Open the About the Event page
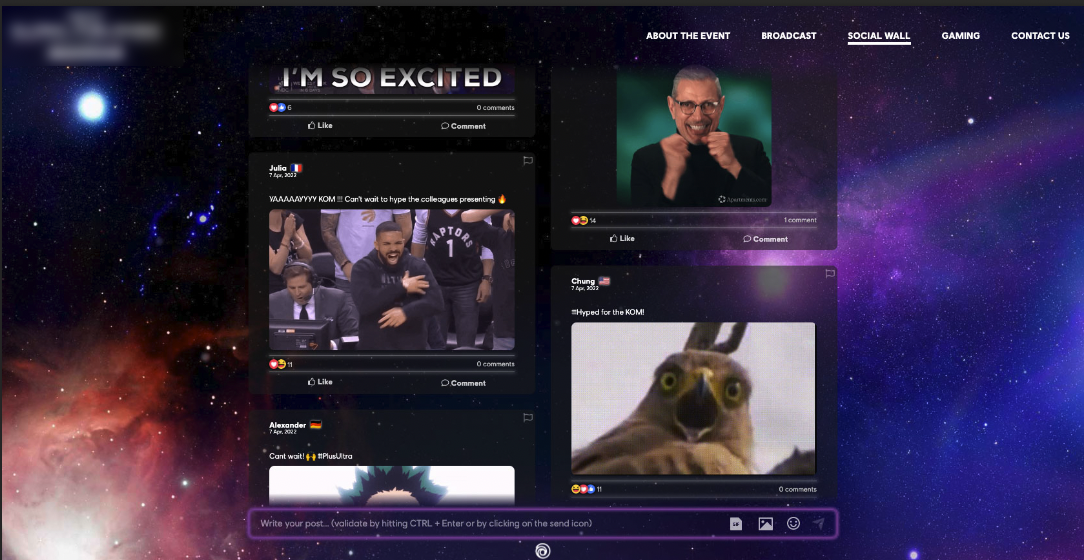The height and width of the screenshot is (560, 1084). (x=688, y=36)
